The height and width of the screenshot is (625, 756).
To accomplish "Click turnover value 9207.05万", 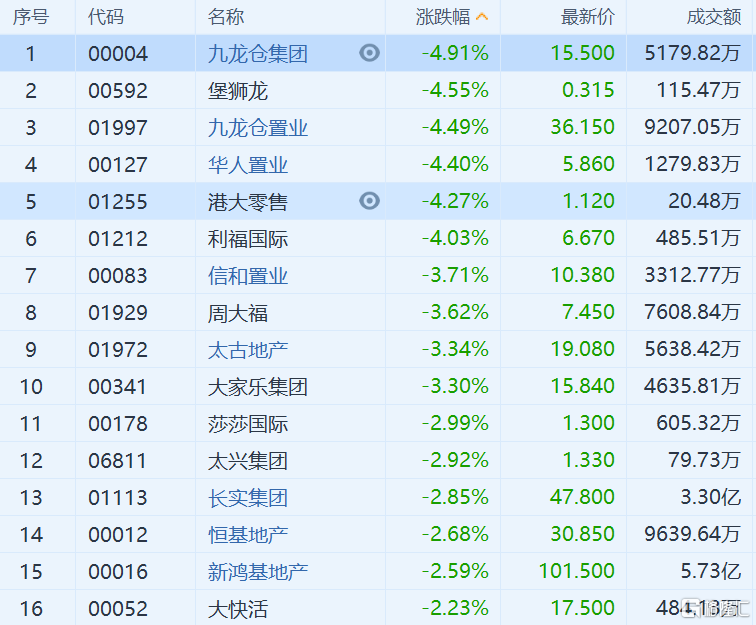I will (x=693, y=127).
